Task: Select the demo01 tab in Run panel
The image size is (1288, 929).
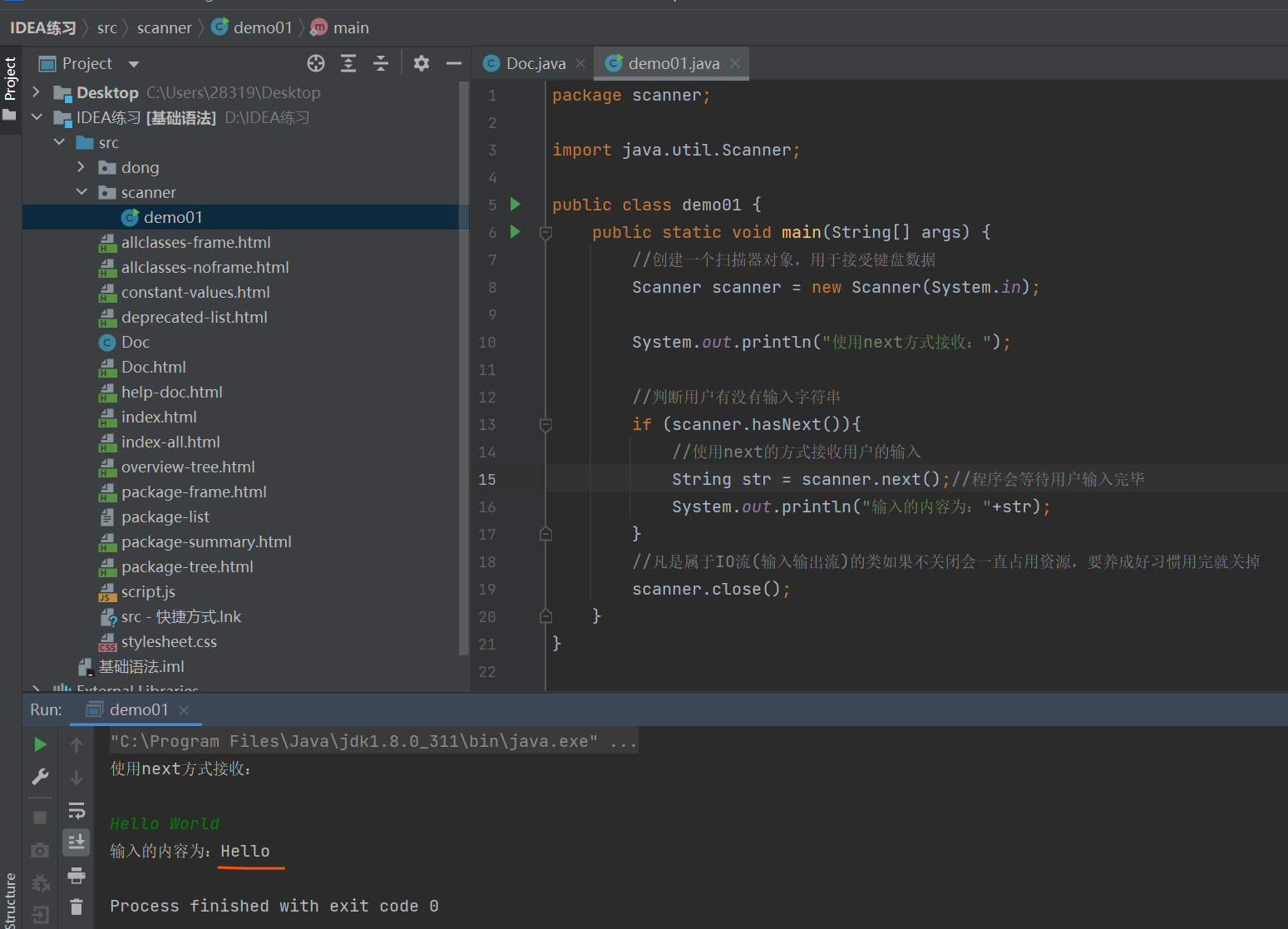Action: (x=138, y=709)
